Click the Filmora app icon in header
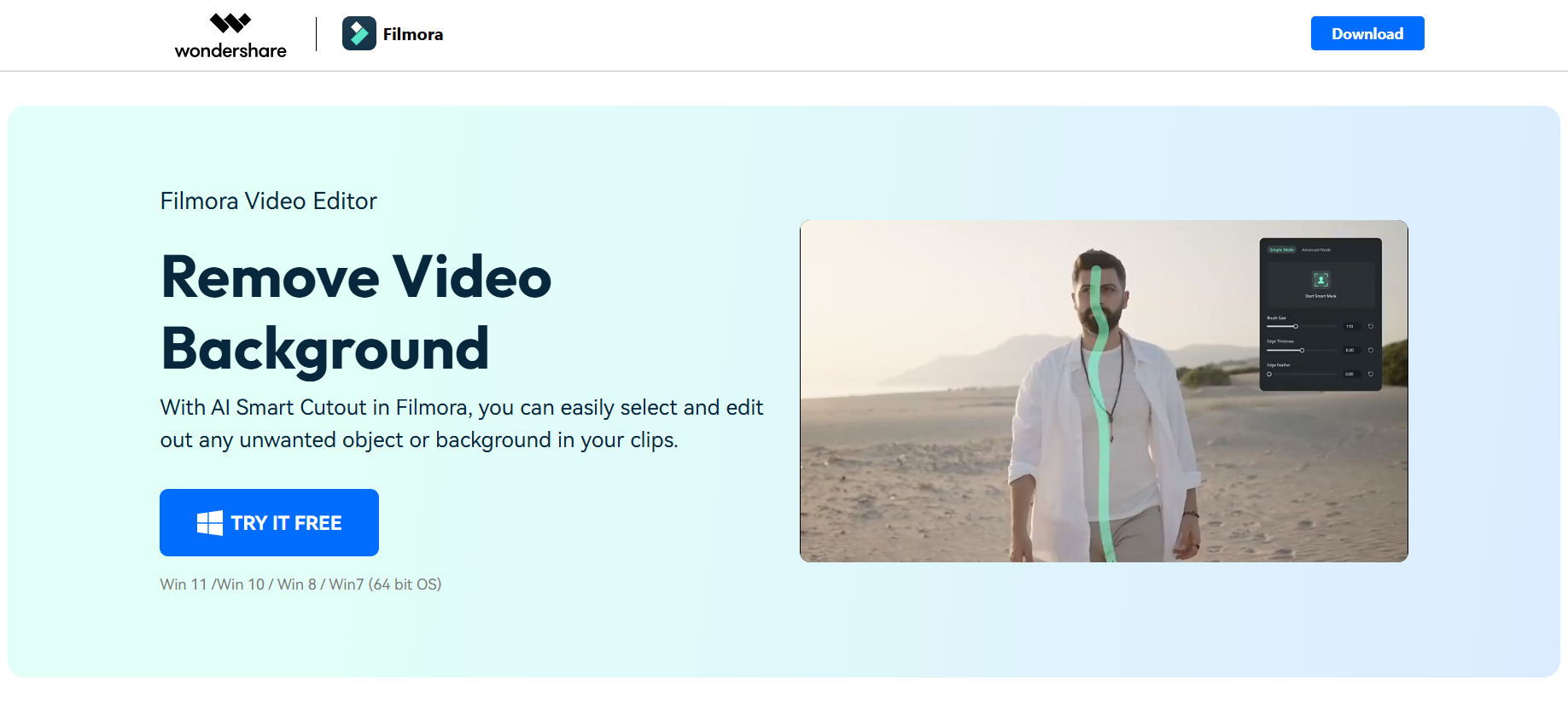This screenshot has height=727, width=1568. 358,34
